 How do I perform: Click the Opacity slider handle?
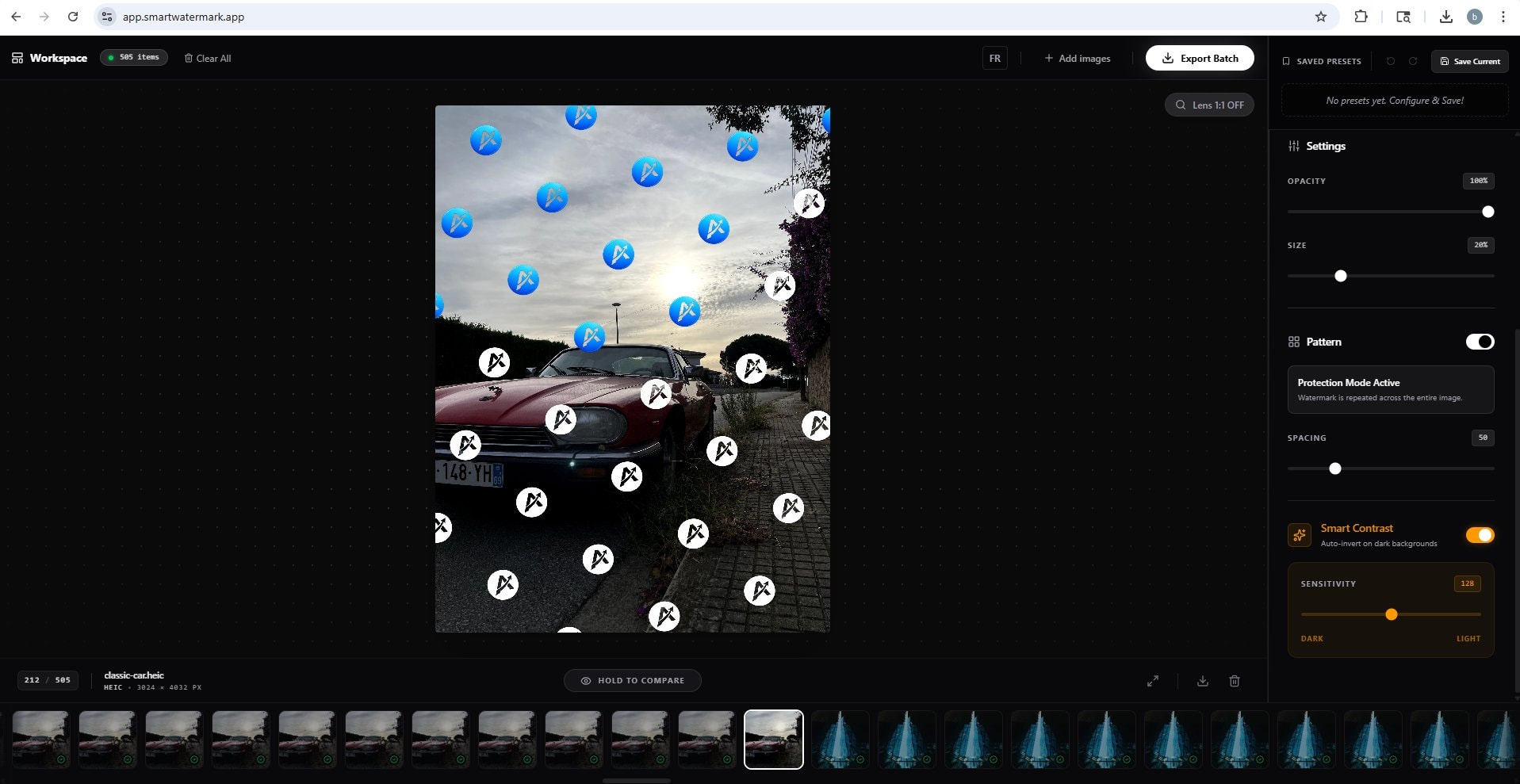(x=1488, y=212)
